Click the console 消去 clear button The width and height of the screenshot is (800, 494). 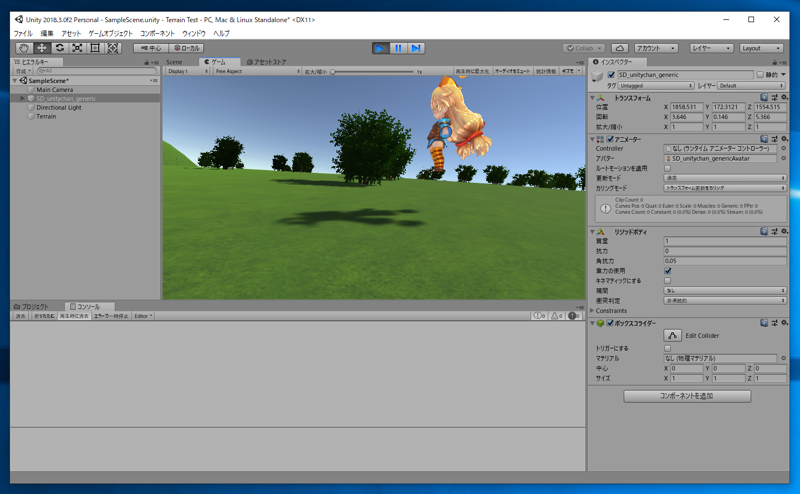tap(20, 316)
